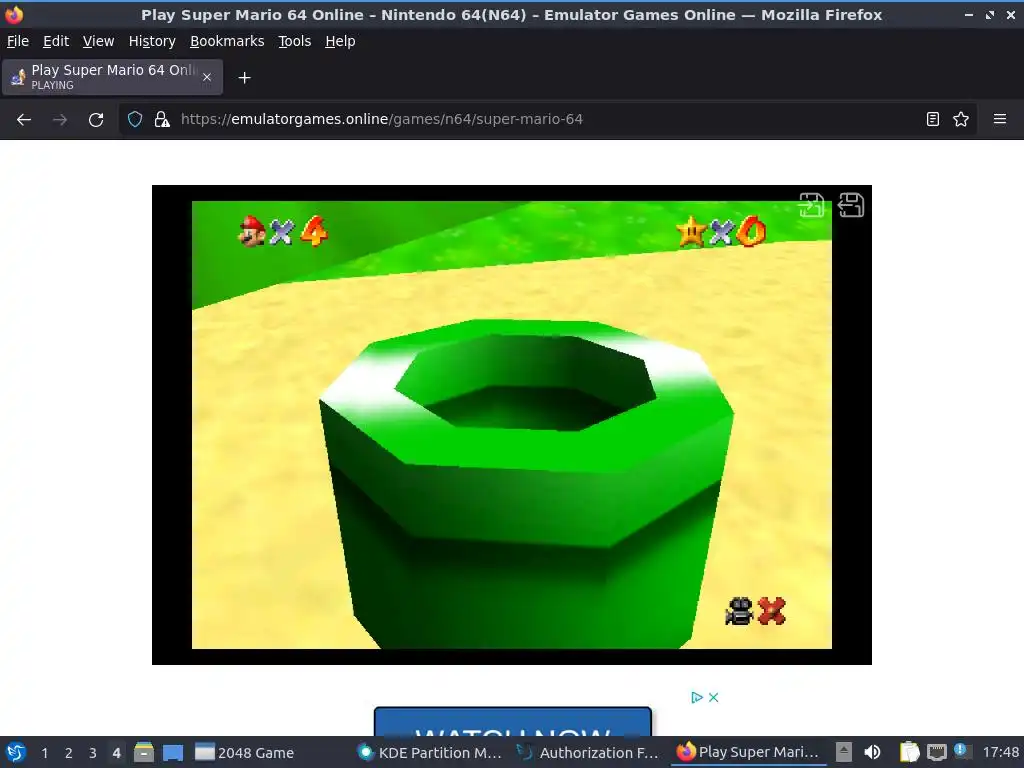Open a new browser tab
The image size is (1024, 768).
[x=244, y=78]
